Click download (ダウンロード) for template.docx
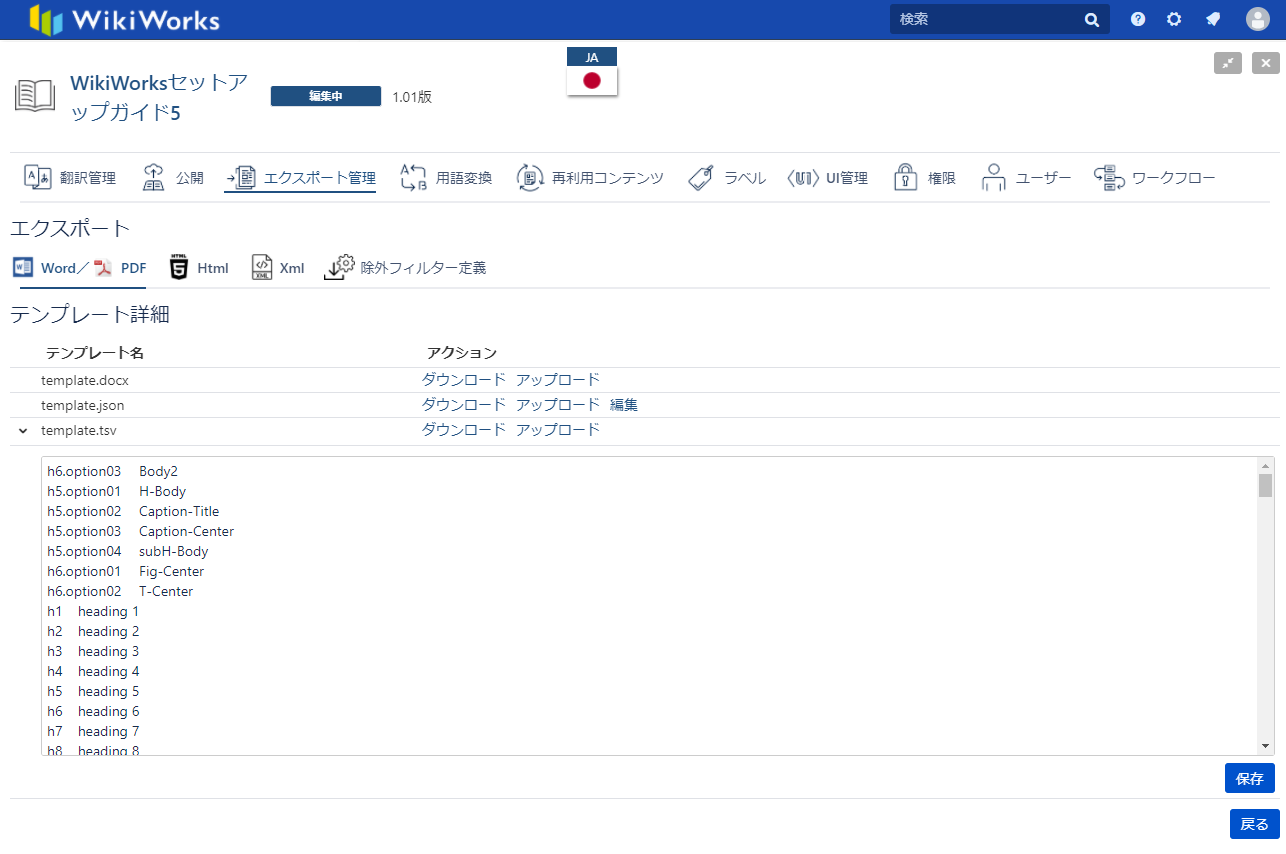The image size is (1286, 854). tap(463, 380)
